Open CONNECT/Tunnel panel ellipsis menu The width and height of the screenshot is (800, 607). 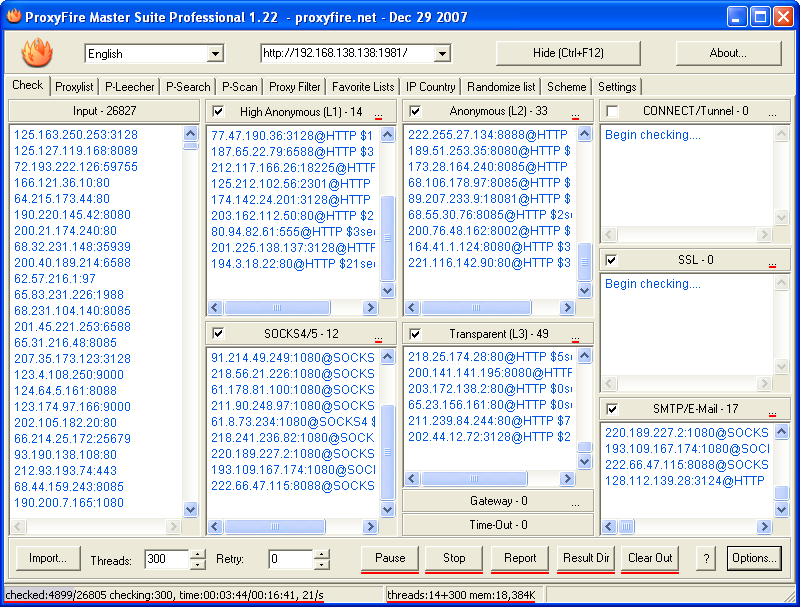click(x=772, y=113)
